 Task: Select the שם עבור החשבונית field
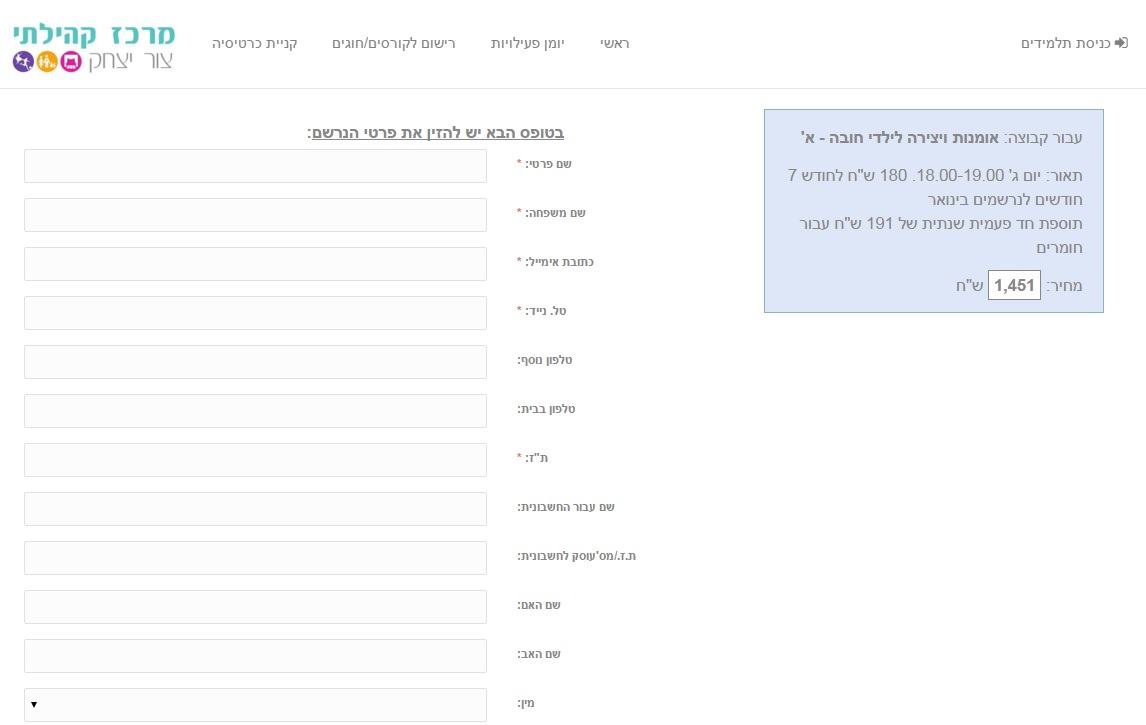(x=255, y=509)
